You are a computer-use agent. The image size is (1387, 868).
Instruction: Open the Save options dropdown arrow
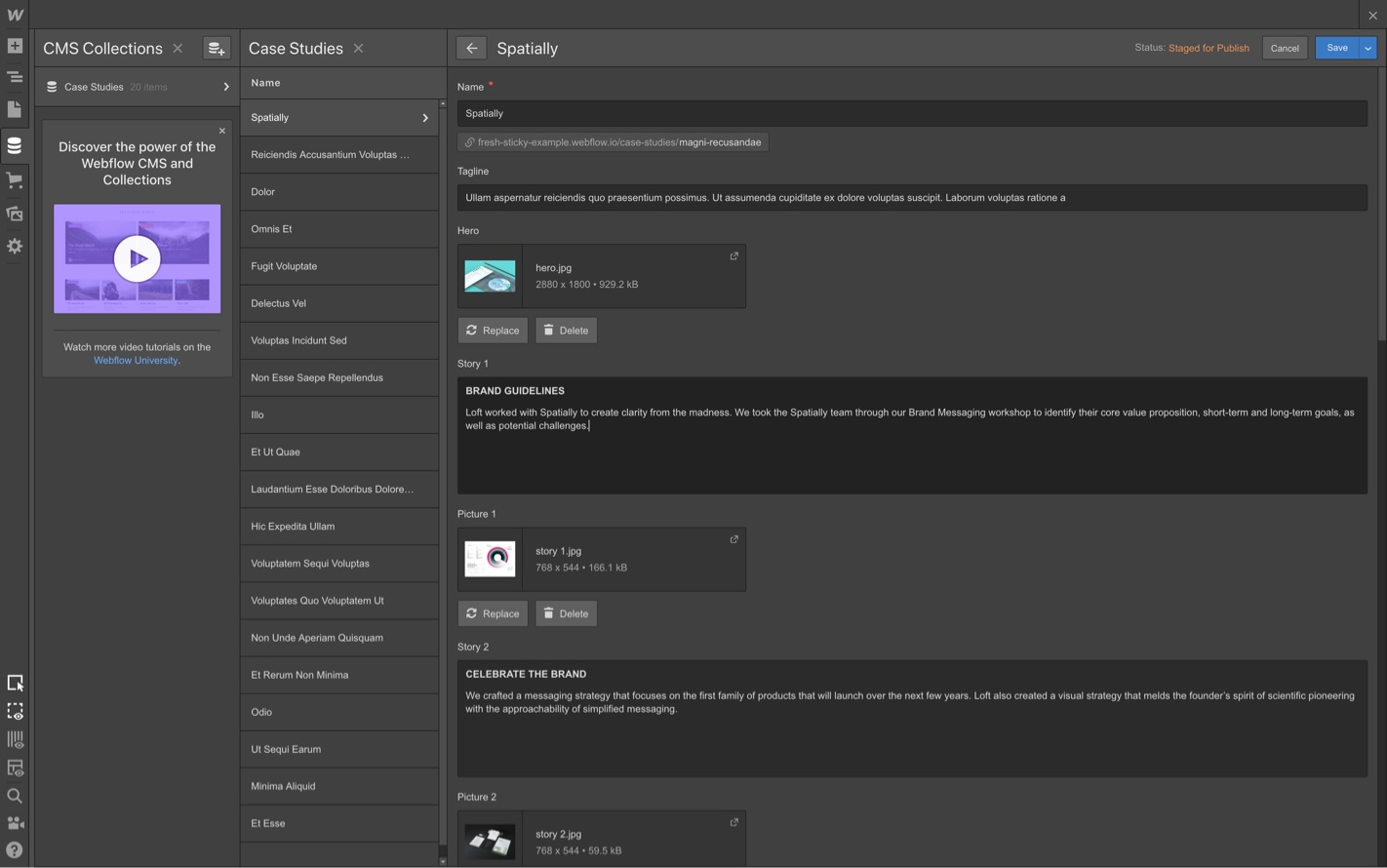click(1367, 48)
